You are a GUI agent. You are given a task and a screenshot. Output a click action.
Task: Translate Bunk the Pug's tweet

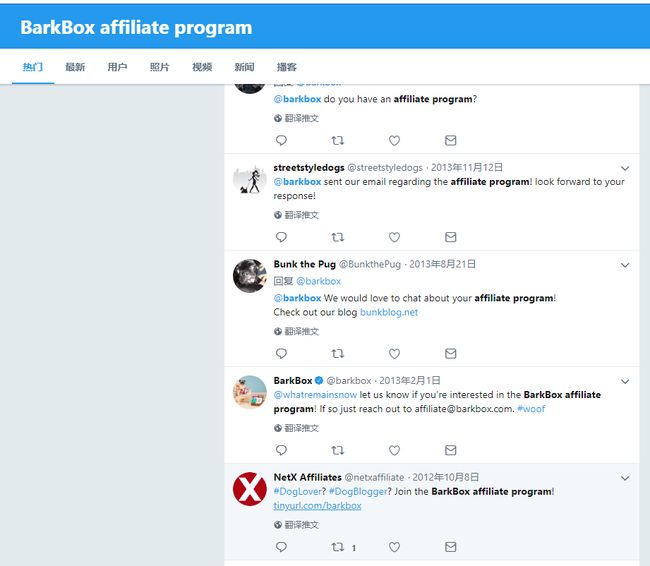296,331
